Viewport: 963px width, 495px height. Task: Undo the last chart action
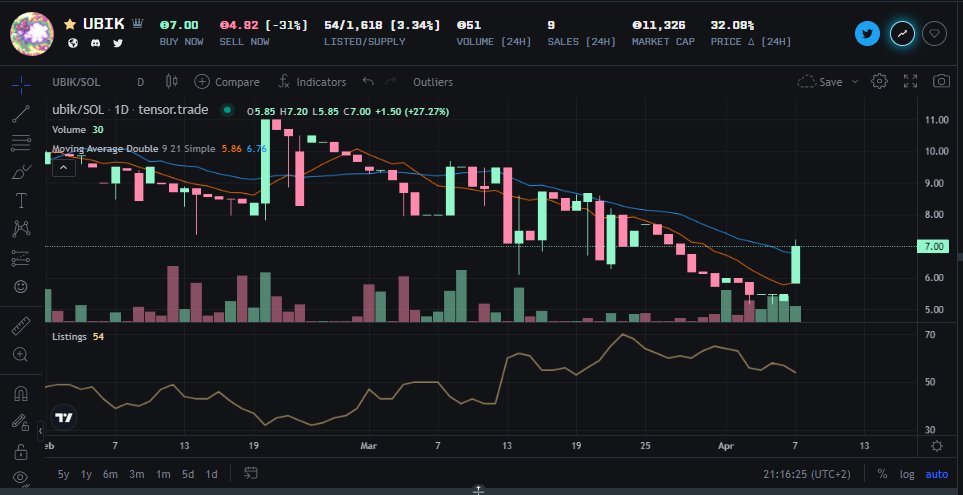[368, 82]
